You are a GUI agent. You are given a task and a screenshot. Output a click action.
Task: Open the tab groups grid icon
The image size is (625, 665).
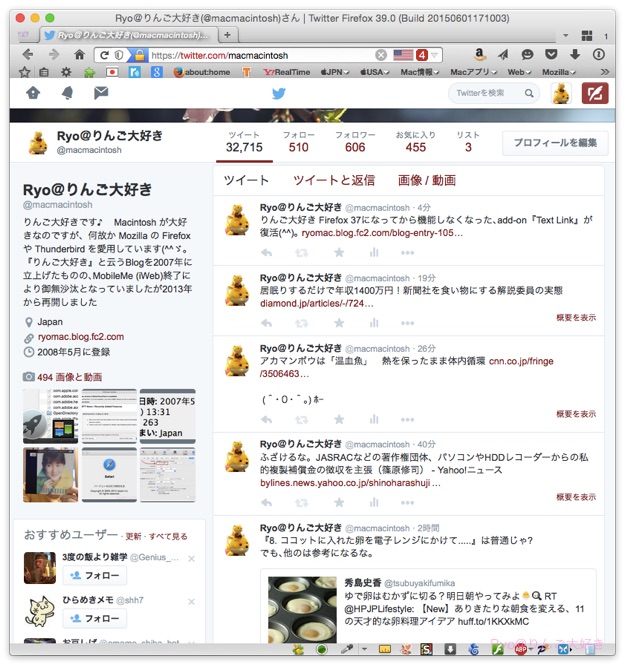(587, 36)
